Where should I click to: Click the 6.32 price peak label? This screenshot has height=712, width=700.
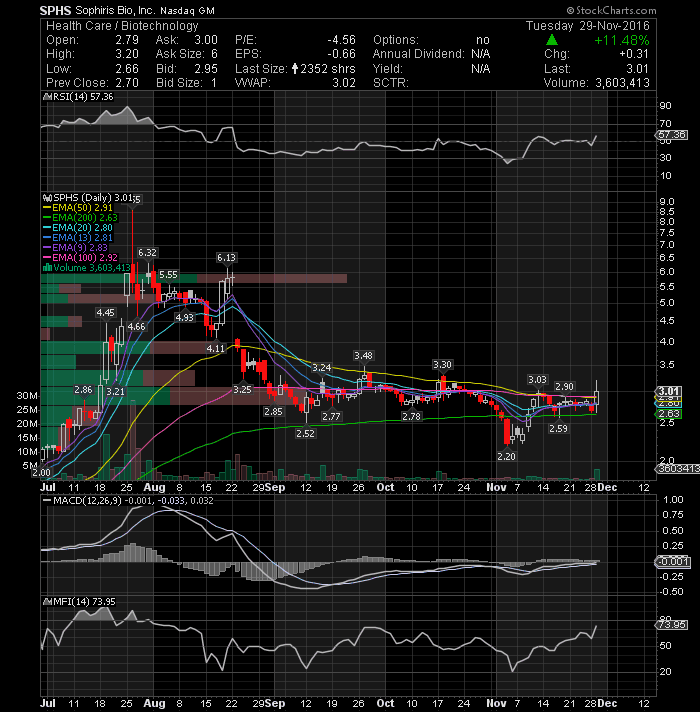pyautogui.click(x=147, y=252)
